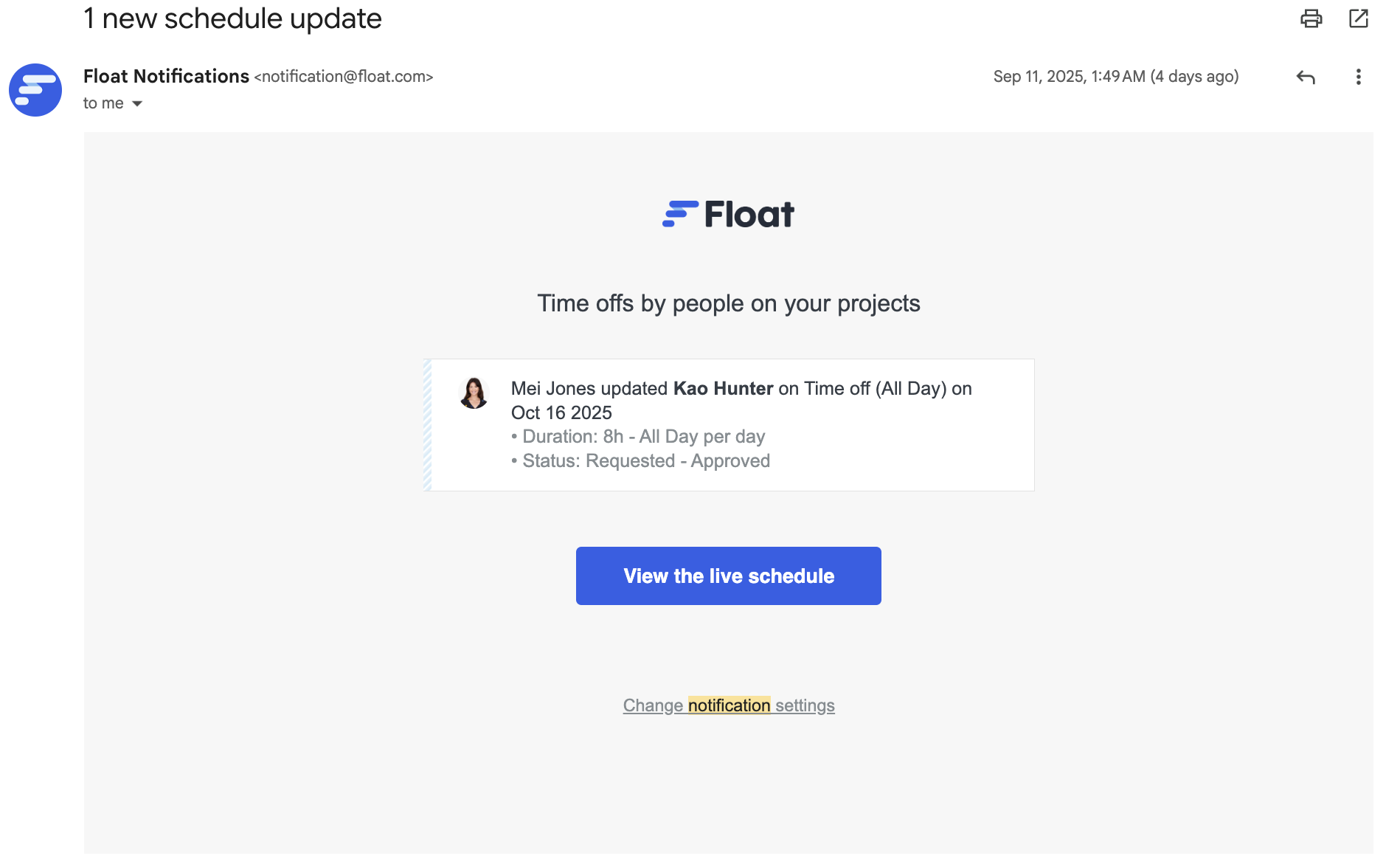1400x867 pixels.
Task: Click the Float logo in email body
Action: tap(728, 214)
